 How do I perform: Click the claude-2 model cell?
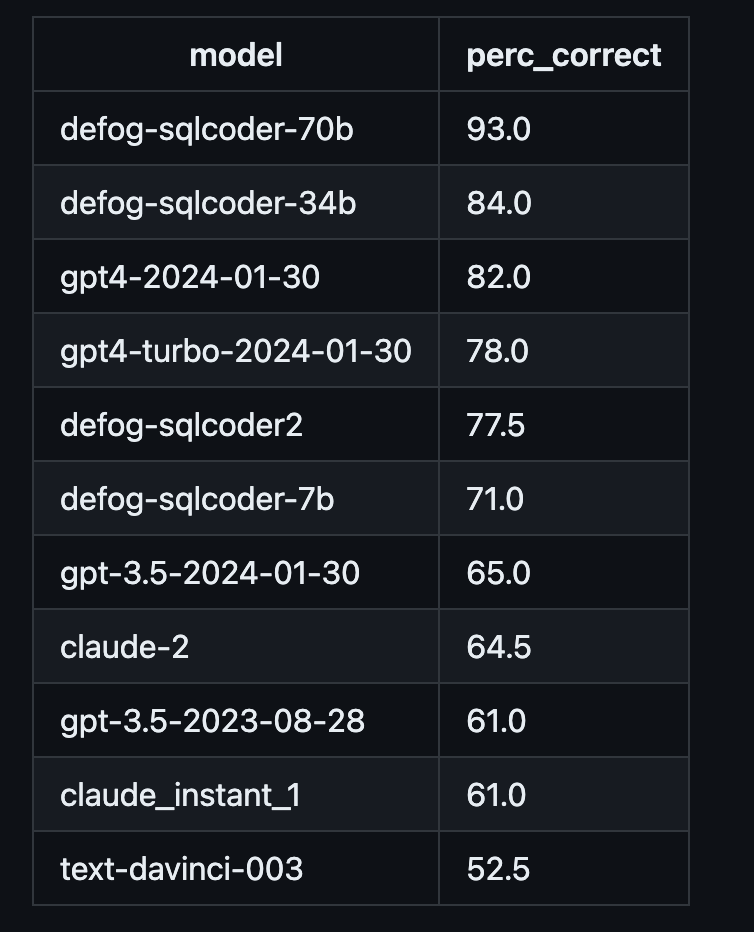pos(125,647)
